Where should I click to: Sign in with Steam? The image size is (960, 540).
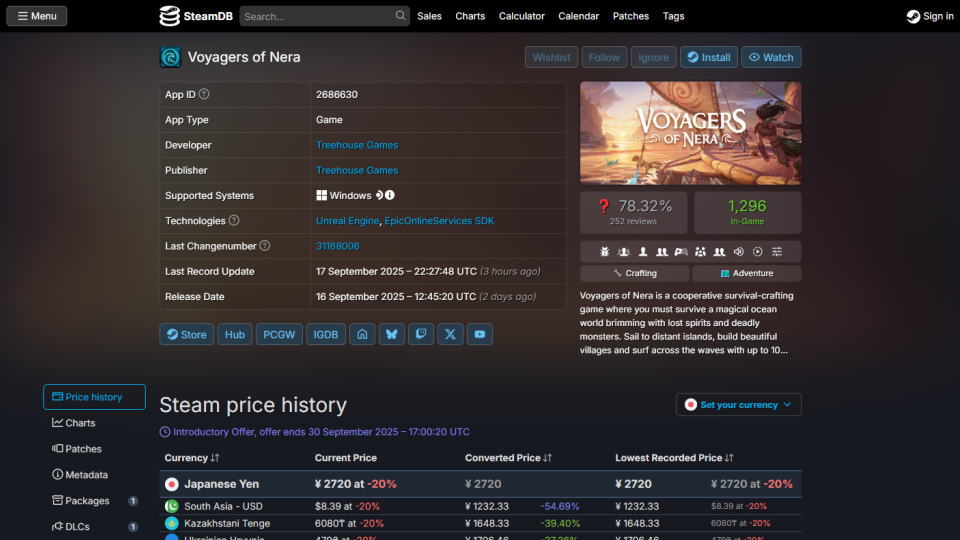930,16
